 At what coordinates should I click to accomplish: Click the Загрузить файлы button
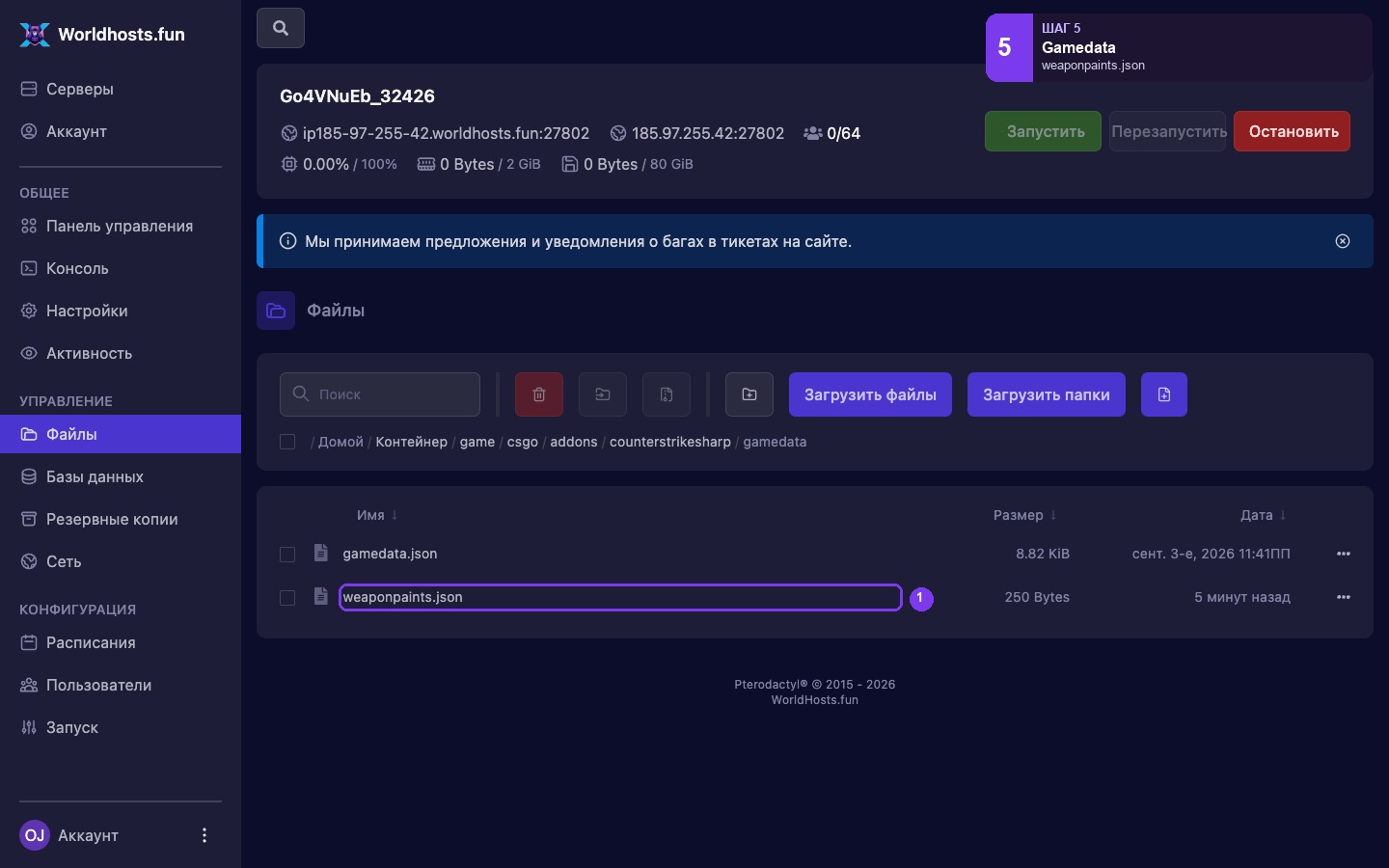[870, 394]
